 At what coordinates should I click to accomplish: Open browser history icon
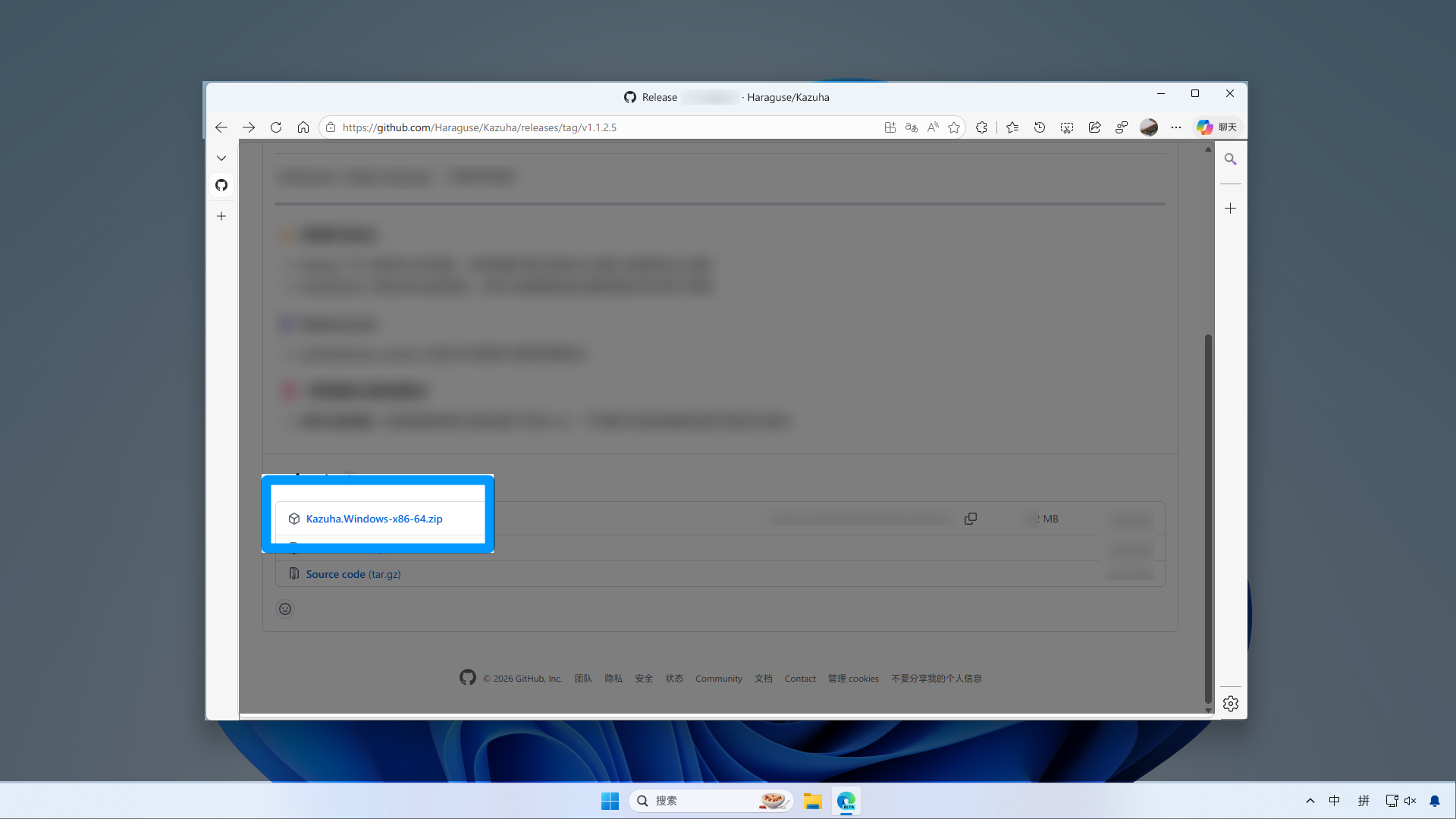[1040, 127]
